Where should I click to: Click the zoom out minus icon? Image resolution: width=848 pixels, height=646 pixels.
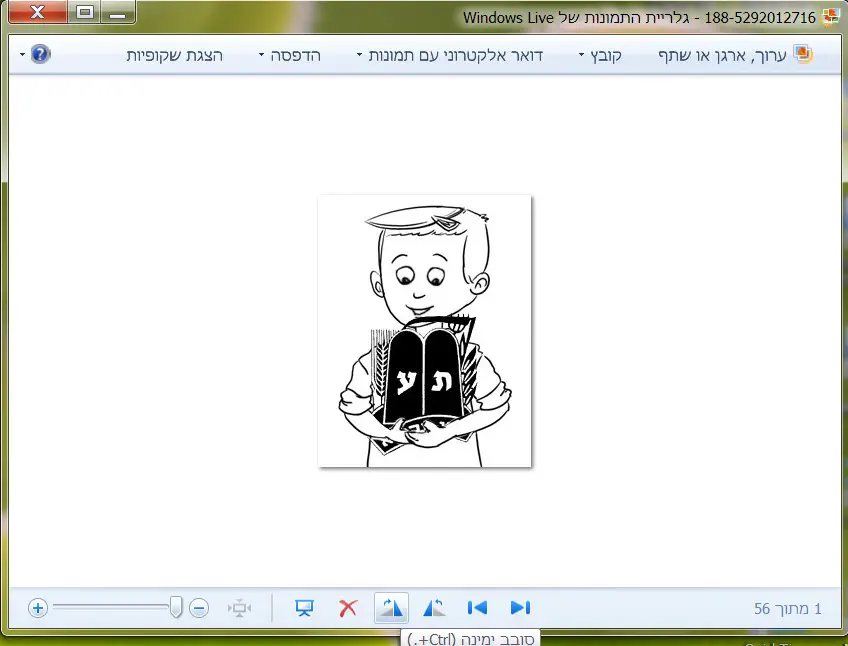(199, 607)
